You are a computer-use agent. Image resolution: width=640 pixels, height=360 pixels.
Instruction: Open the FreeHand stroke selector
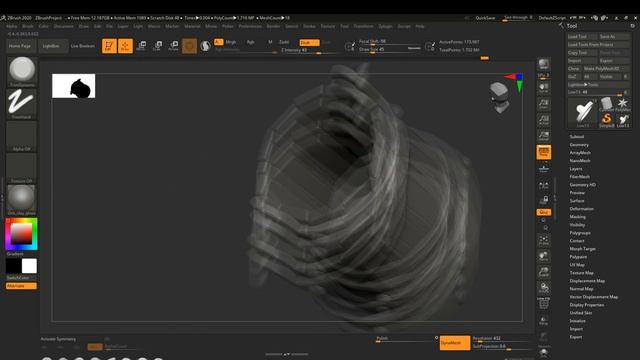(21, 104)
